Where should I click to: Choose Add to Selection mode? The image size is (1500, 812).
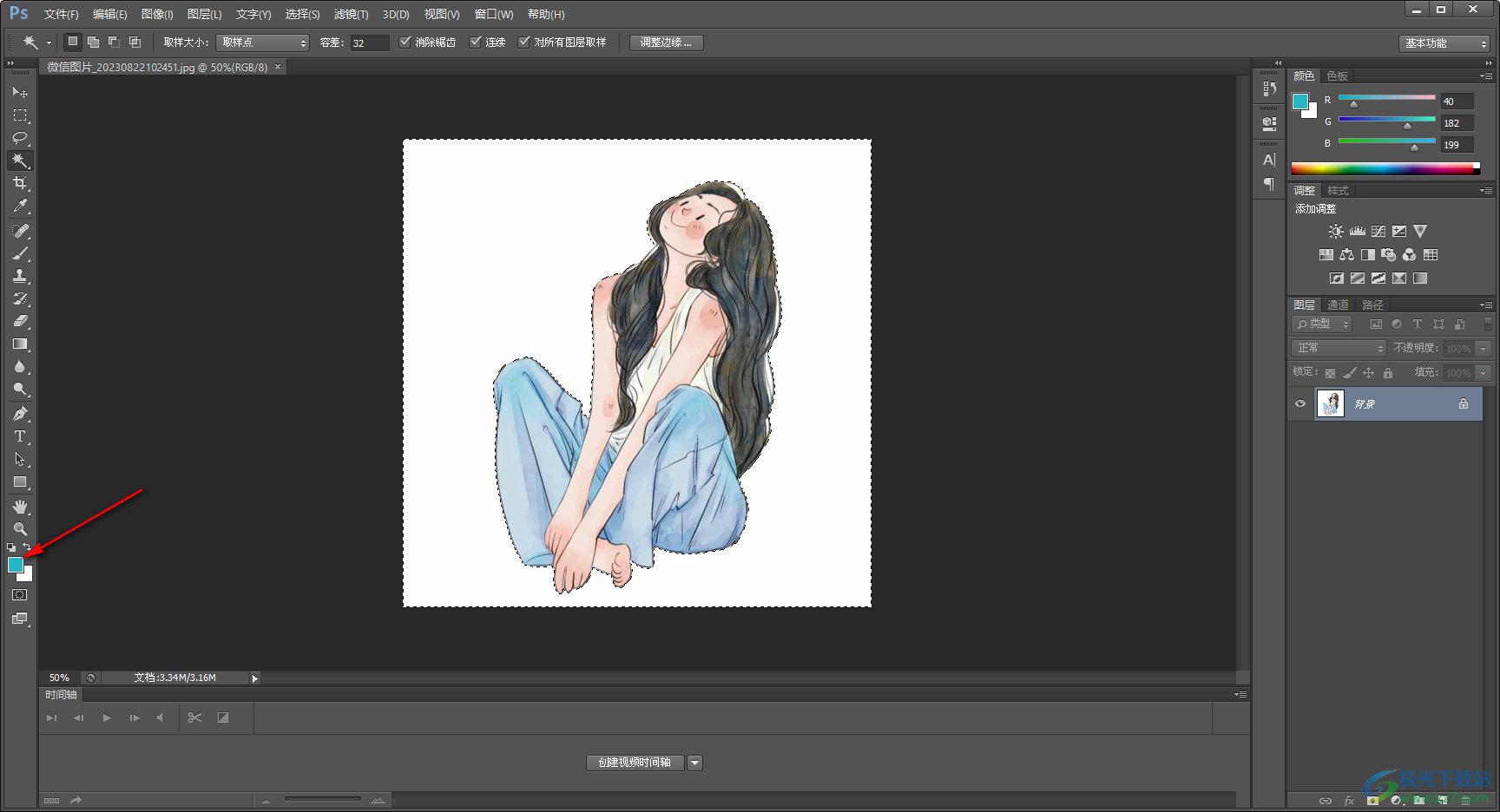(x=93, y=42)
